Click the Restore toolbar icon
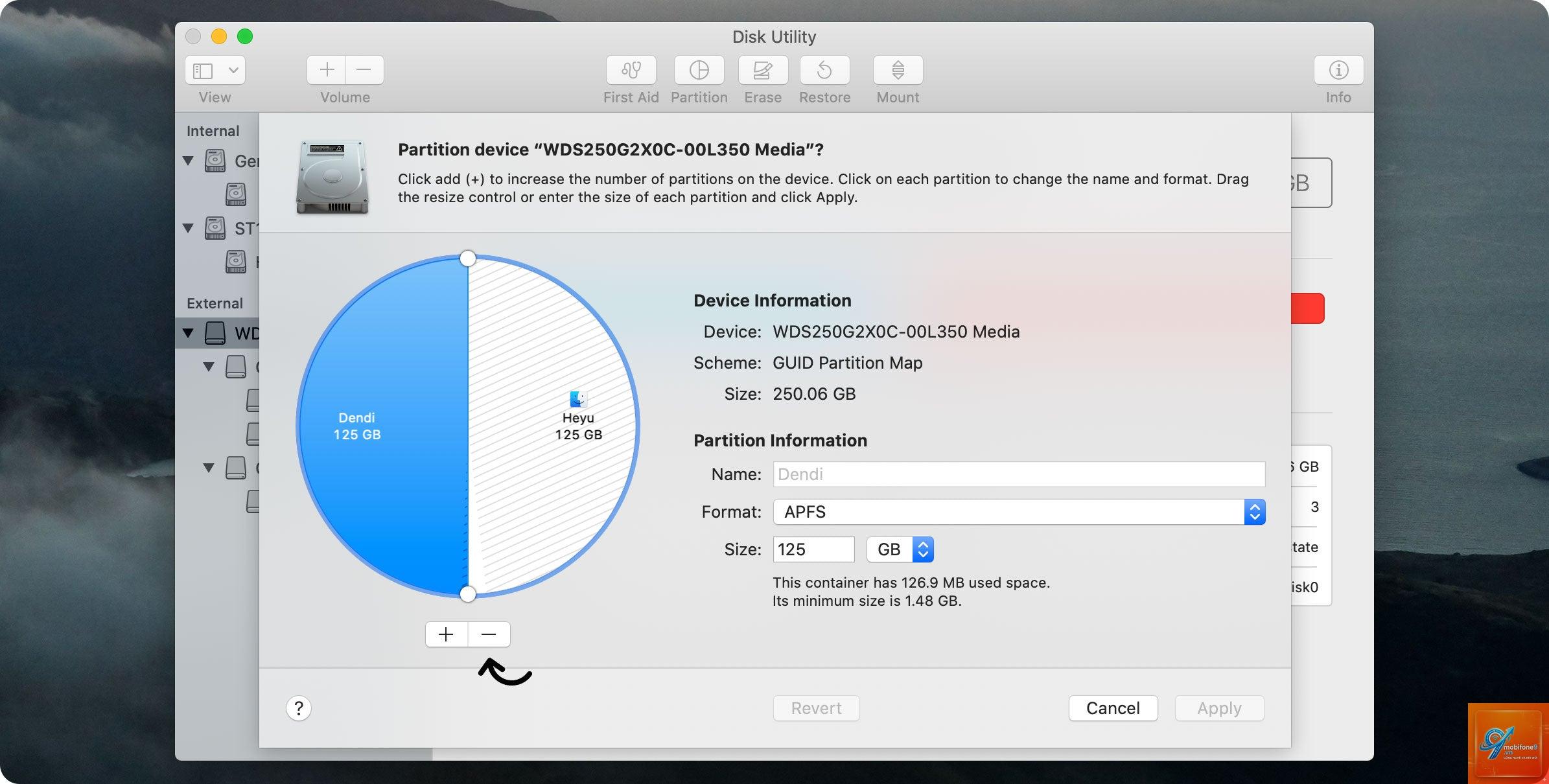1549x784 pixels. 824,70
